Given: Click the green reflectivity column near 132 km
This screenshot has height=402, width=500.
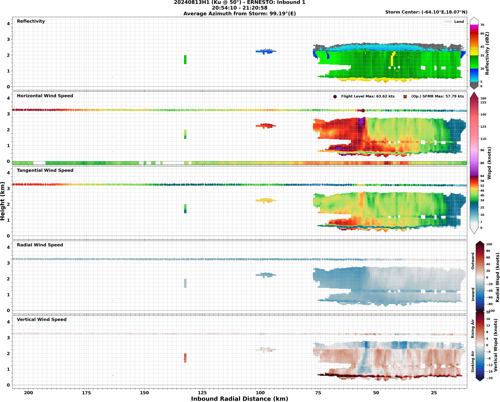Looking at the screenshot, I should [185, 59].
